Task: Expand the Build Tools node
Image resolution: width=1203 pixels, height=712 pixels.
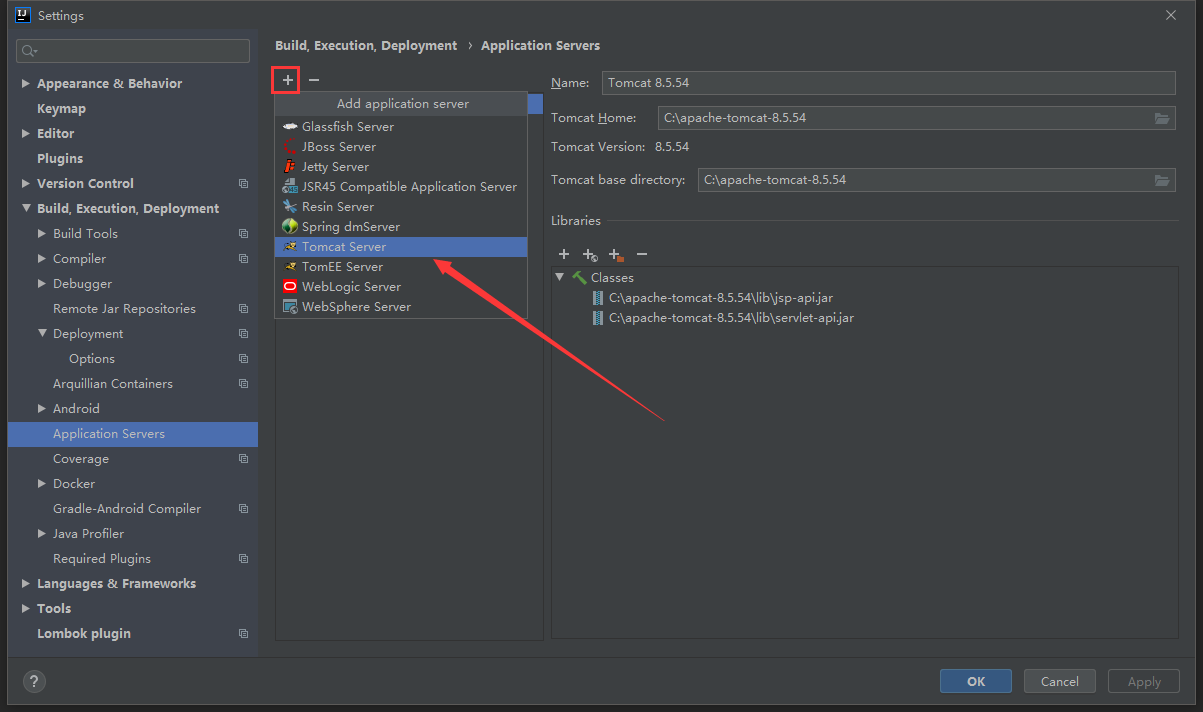Action: tap(41, 234)
